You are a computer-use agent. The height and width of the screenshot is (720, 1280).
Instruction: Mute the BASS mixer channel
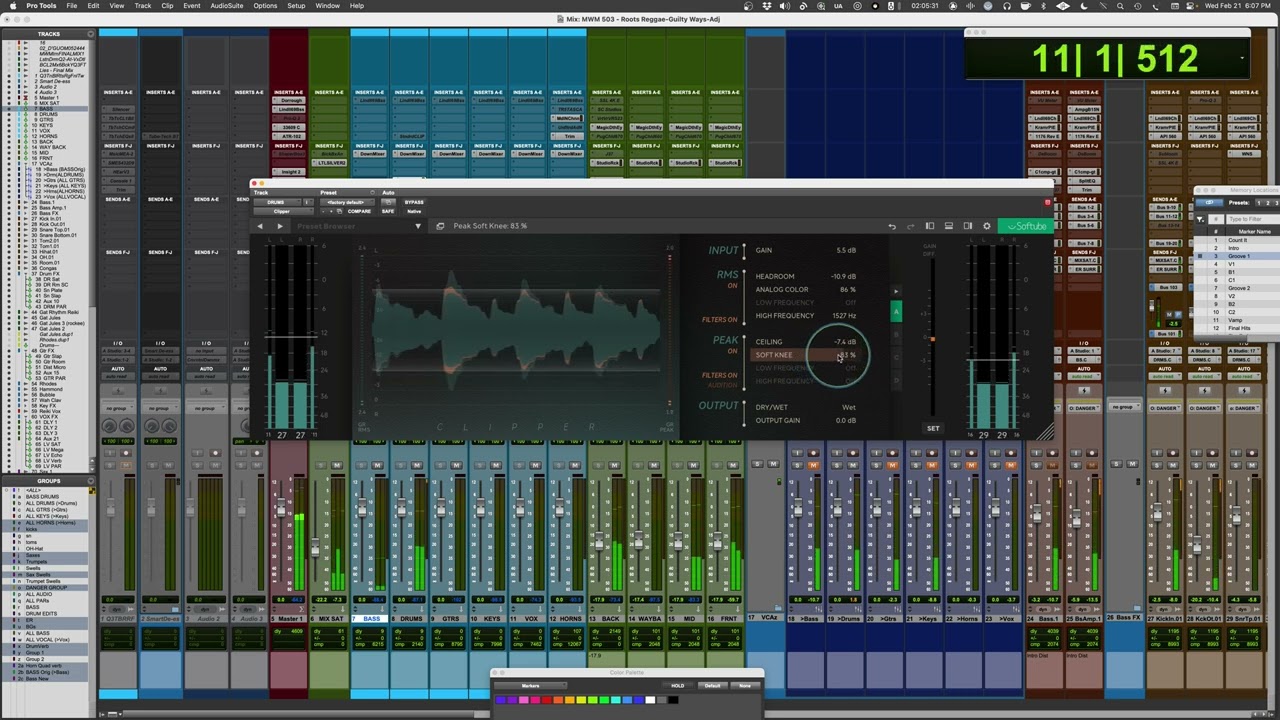377,465
